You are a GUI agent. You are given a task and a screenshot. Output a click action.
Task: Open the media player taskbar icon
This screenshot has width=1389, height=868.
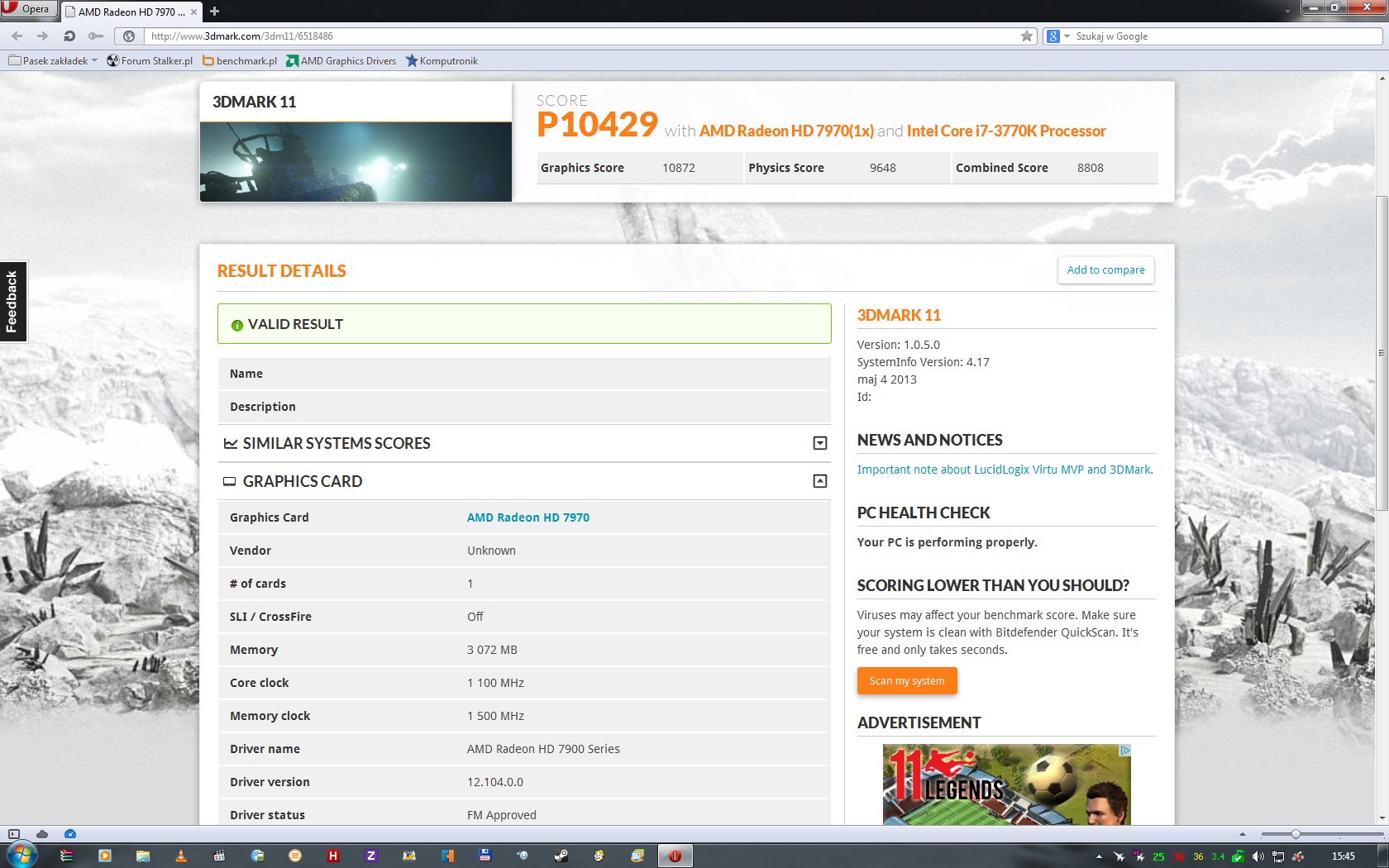pos(105,856)
